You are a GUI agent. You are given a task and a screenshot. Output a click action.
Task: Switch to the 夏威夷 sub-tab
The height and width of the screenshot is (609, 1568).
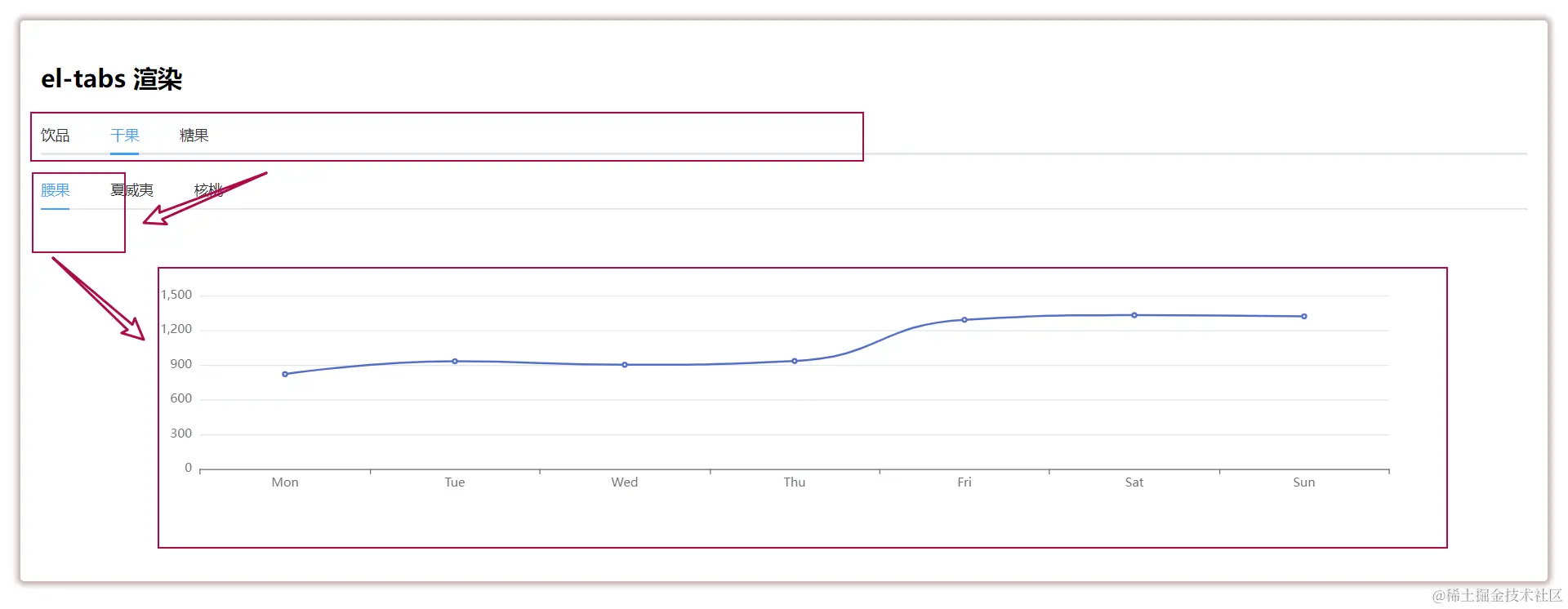(132, 190)
